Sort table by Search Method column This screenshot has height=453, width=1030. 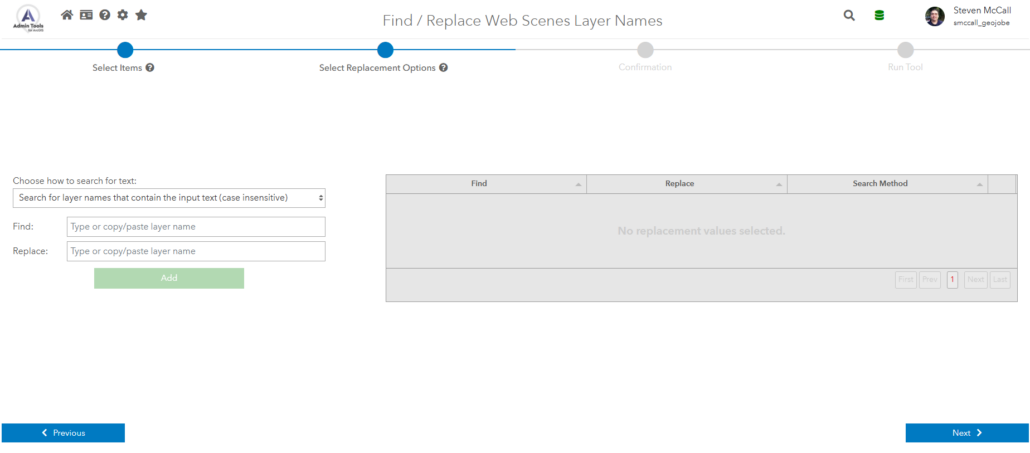pos(887,184)
